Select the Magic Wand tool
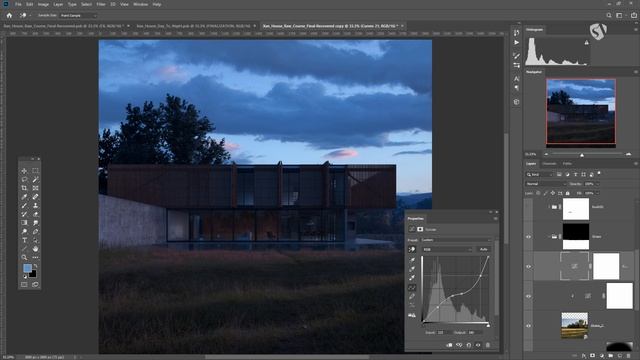 36,180
